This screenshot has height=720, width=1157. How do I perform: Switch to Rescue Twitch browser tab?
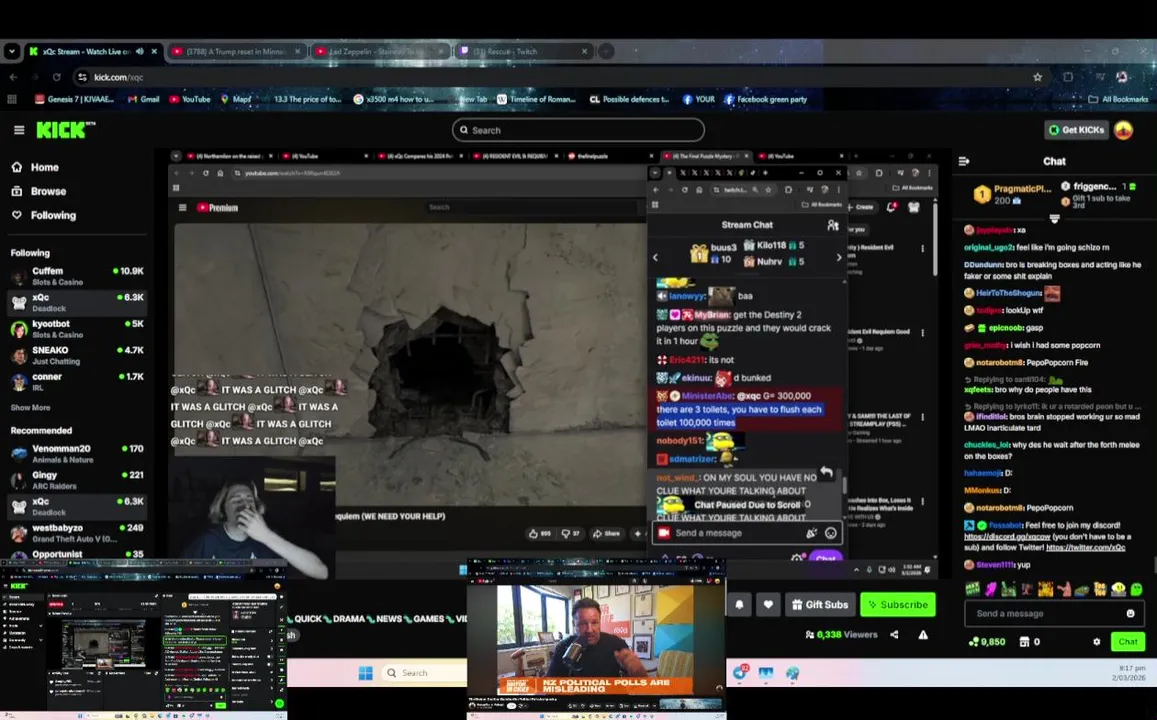coord(521,52)
